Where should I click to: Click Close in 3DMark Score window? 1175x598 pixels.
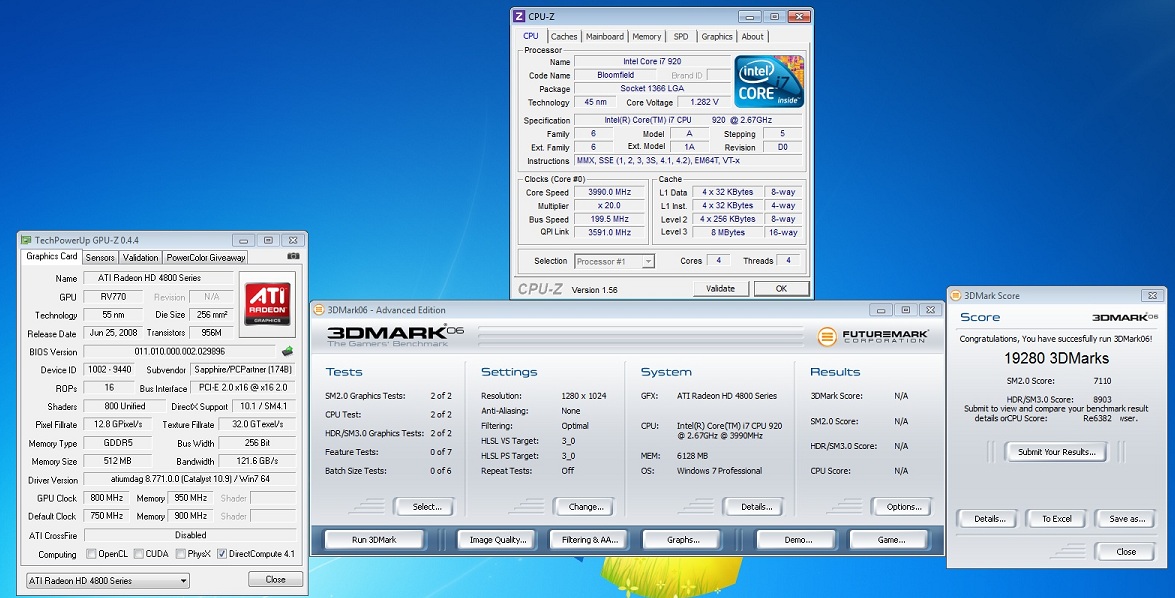(1126, 552)
